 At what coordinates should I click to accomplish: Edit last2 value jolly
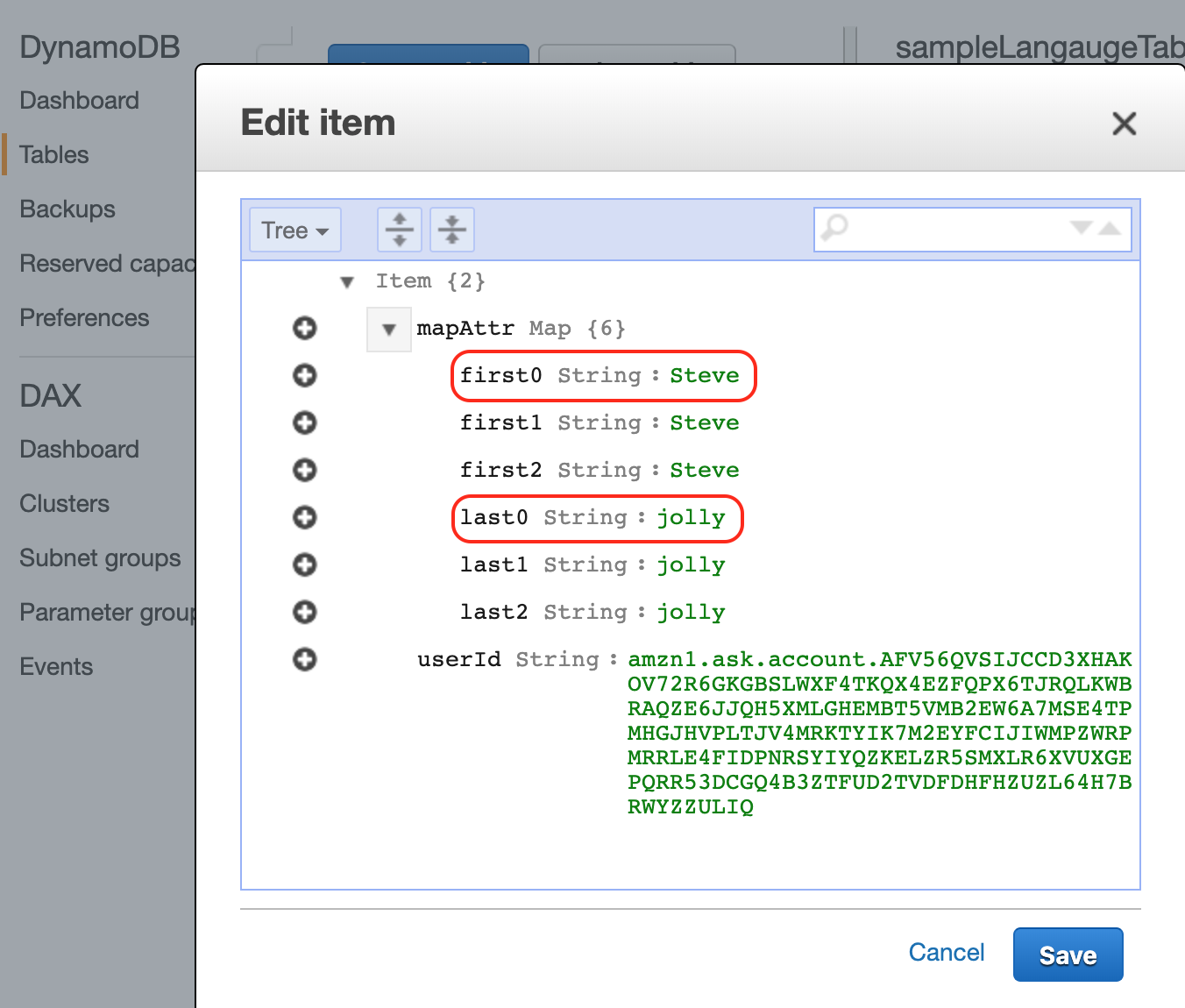pos(691,613)
